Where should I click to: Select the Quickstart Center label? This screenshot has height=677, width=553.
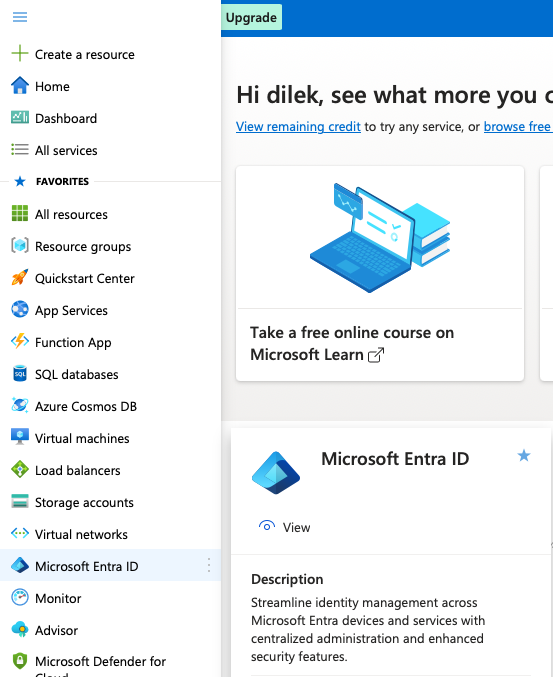click(x=85, y=278)
